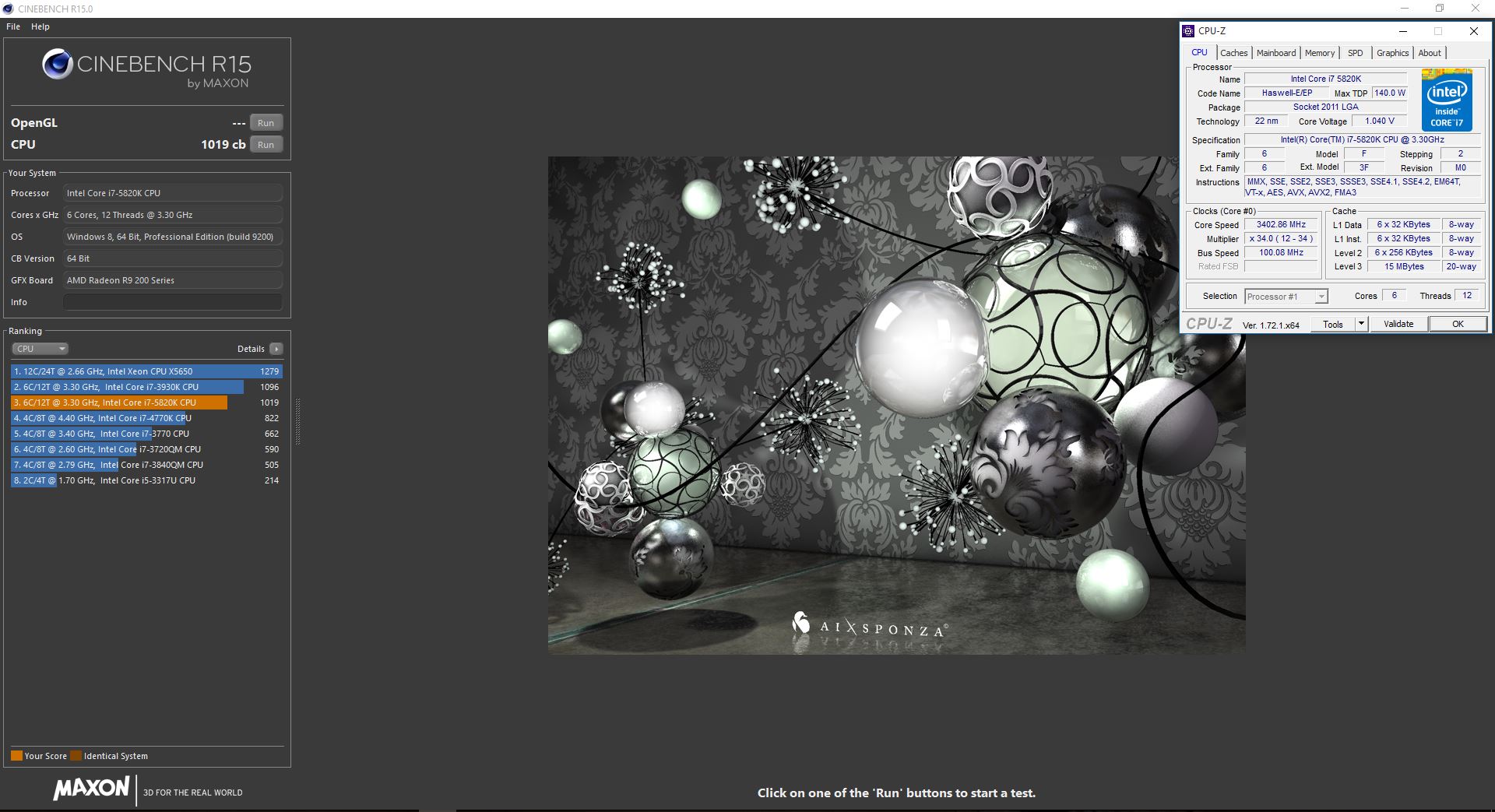The image size is (1495, 812).
Task: Switch to the About tab in CPU-Z
Action: [1430, 53]
